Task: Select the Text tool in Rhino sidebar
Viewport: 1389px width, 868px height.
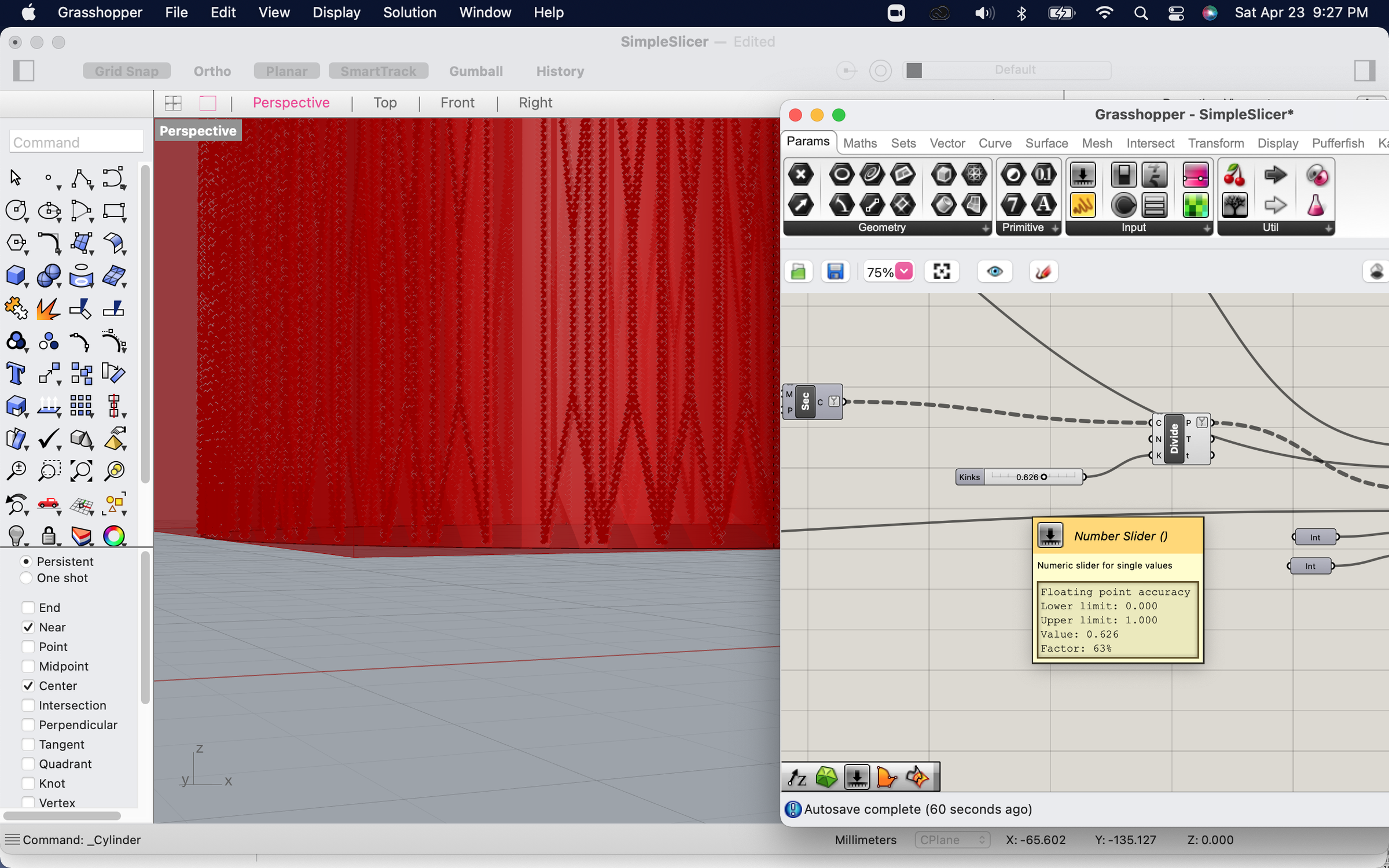Action: click(x=16, y=373)
